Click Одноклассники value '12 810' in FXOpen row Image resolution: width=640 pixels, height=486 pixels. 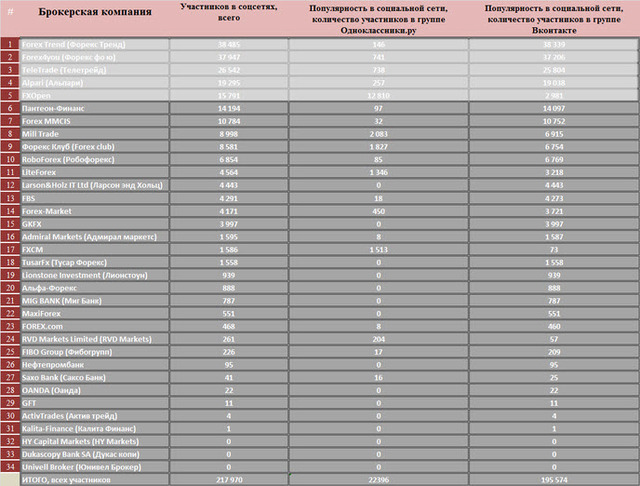[378, 95]
